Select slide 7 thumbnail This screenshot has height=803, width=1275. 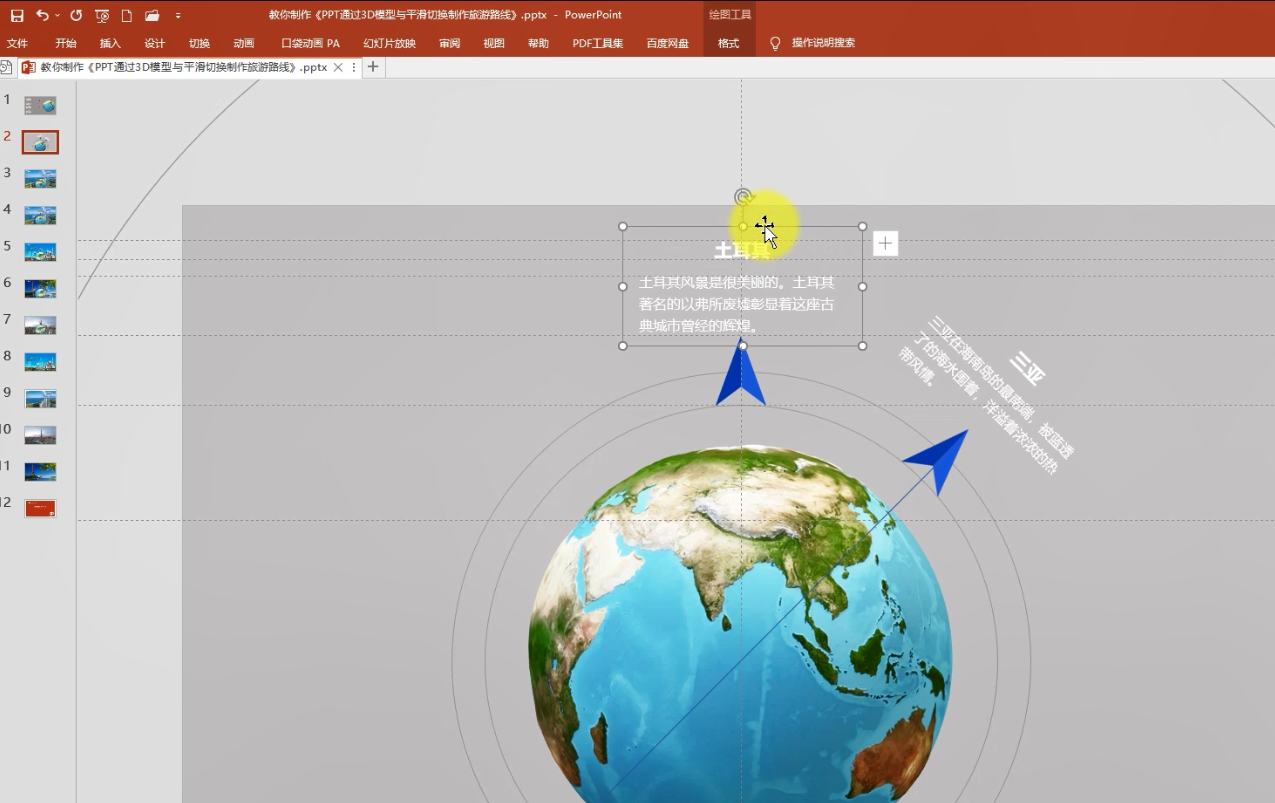point(40,325)
